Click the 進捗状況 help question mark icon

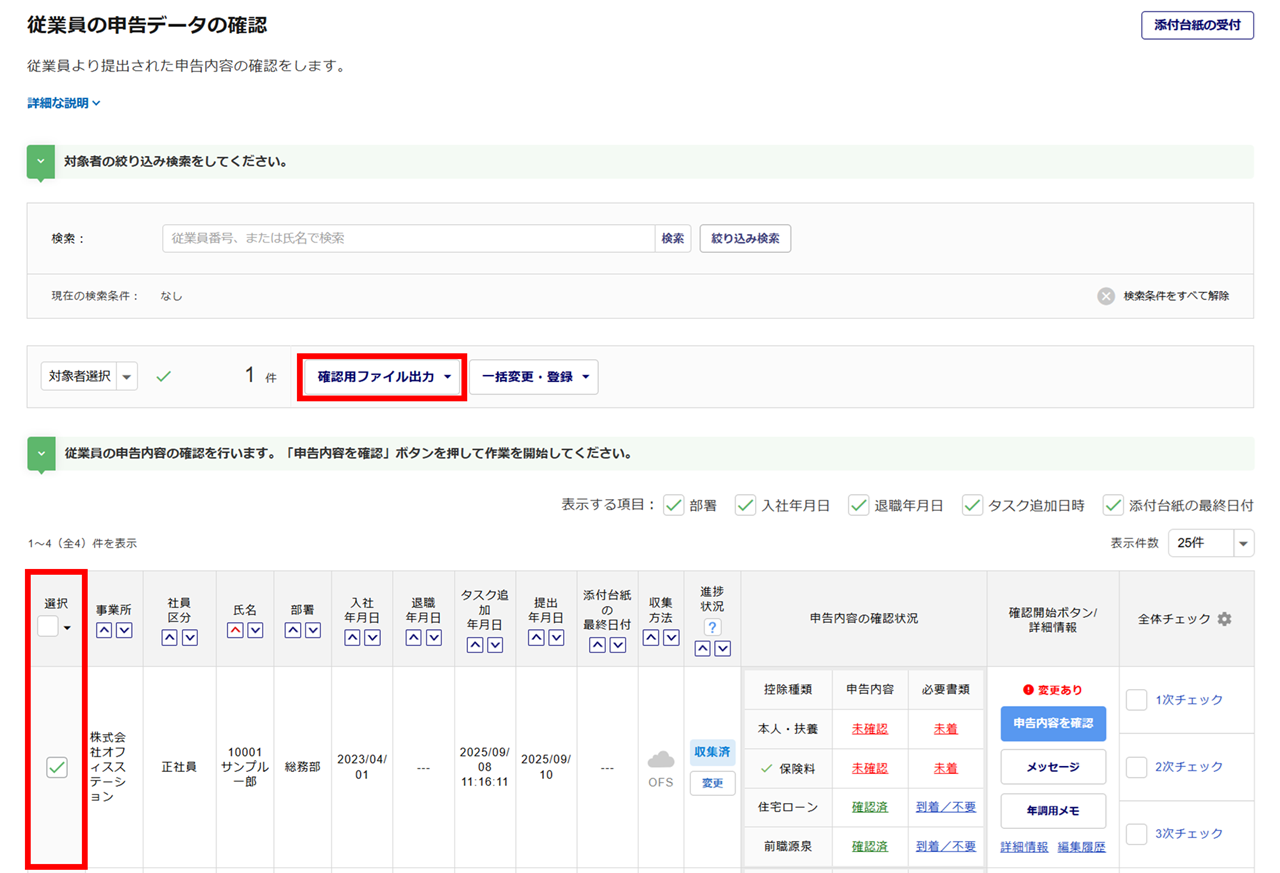tap(712, 627)
